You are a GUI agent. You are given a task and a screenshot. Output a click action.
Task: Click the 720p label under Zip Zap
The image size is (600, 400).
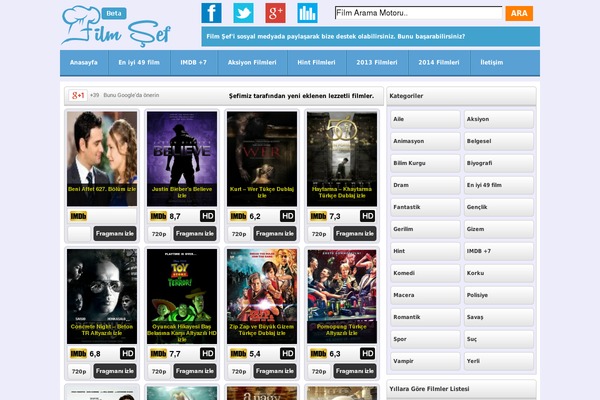(x=239, y=371)
